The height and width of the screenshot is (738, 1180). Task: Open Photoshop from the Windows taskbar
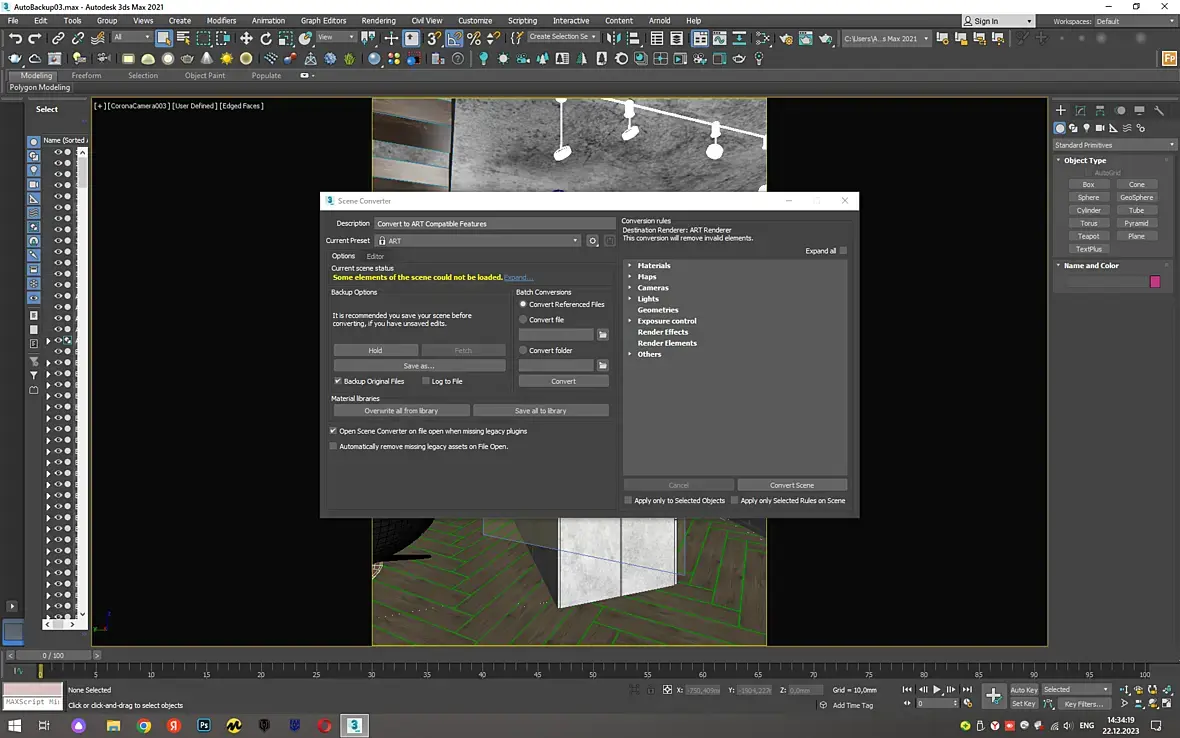(204, 725)
